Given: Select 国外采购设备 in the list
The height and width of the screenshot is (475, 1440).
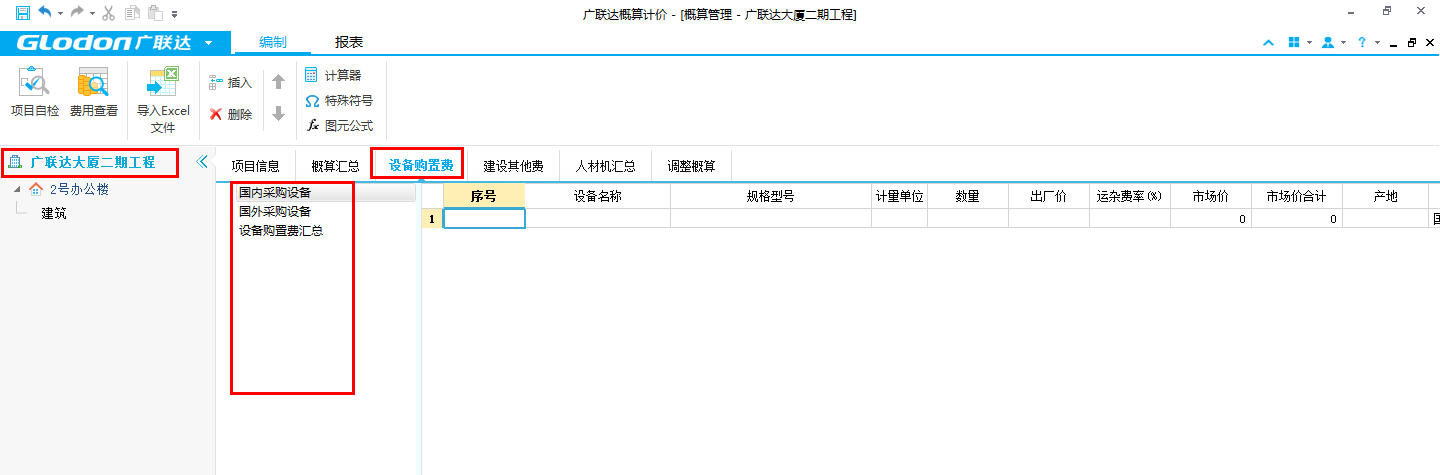Looking at the screenshot, I should (275, 211).
